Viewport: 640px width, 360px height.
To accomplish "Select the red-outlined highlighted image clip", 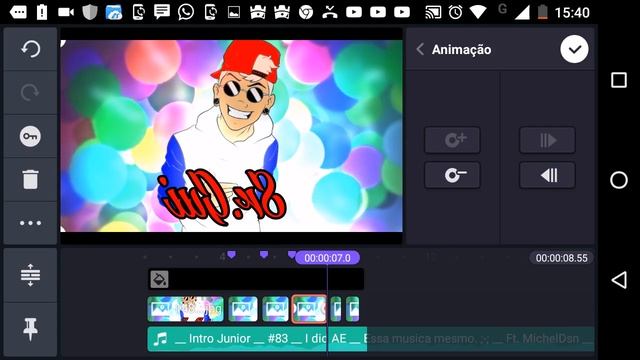I will 309,309.
